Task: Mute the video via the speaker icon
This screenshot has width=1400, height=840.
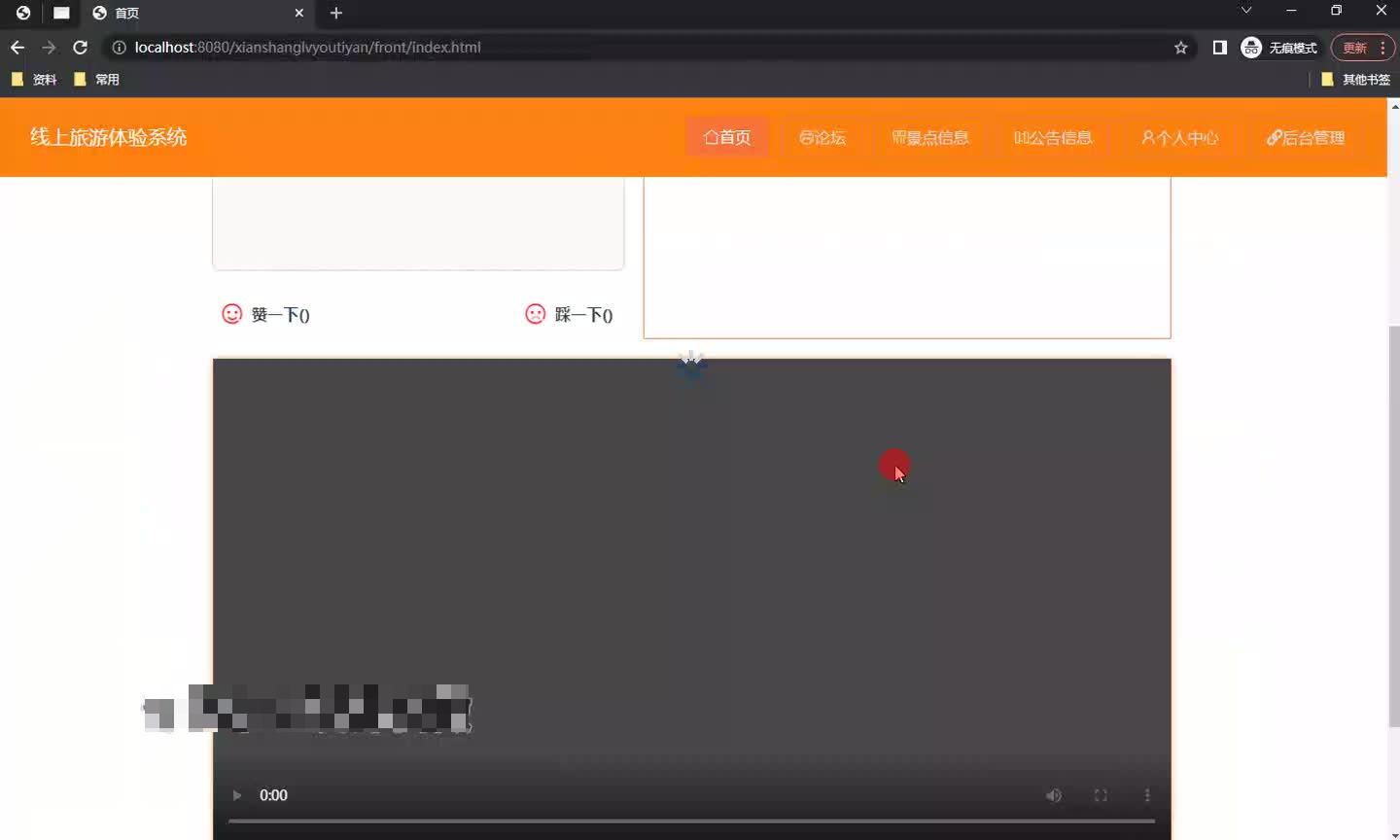Action: pyautogui.click(x=1054, y=795)
